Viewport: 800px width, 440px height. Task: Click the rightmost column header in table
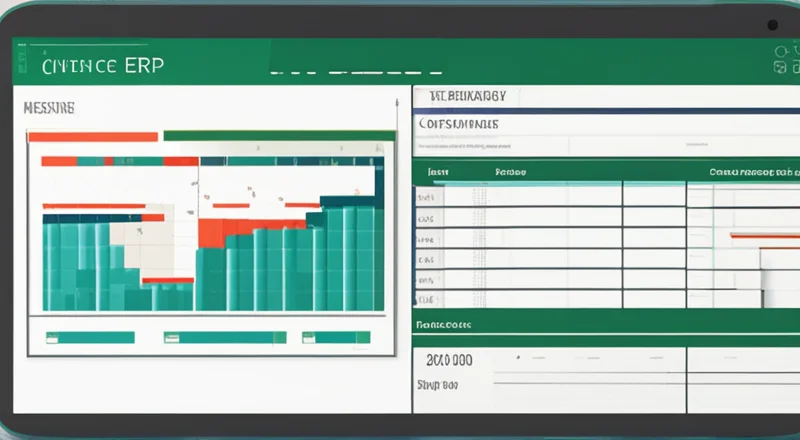click(x=752, y=172)
